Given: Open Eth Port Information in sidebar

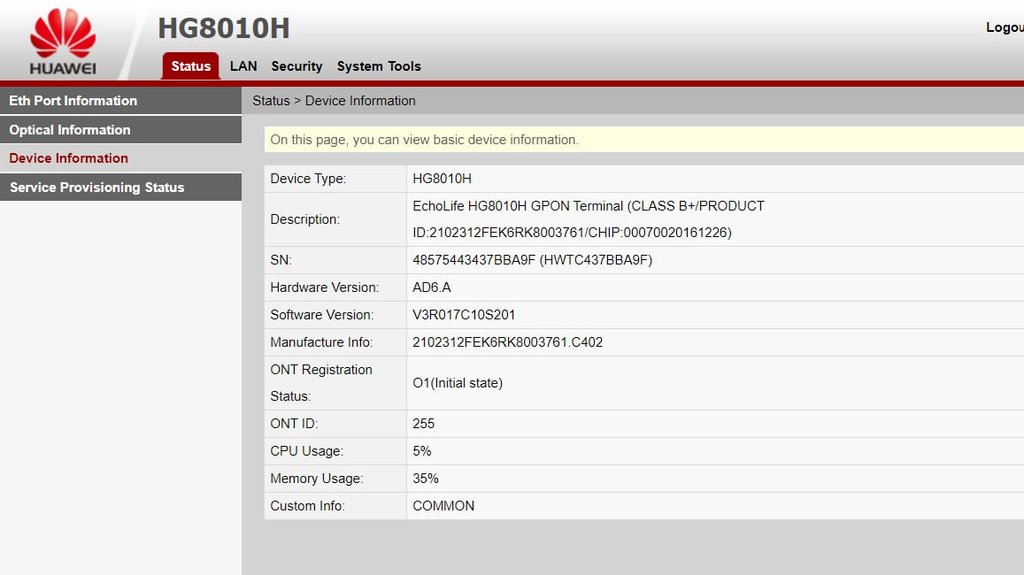Looking at the screenshot, I should [121, 101].
